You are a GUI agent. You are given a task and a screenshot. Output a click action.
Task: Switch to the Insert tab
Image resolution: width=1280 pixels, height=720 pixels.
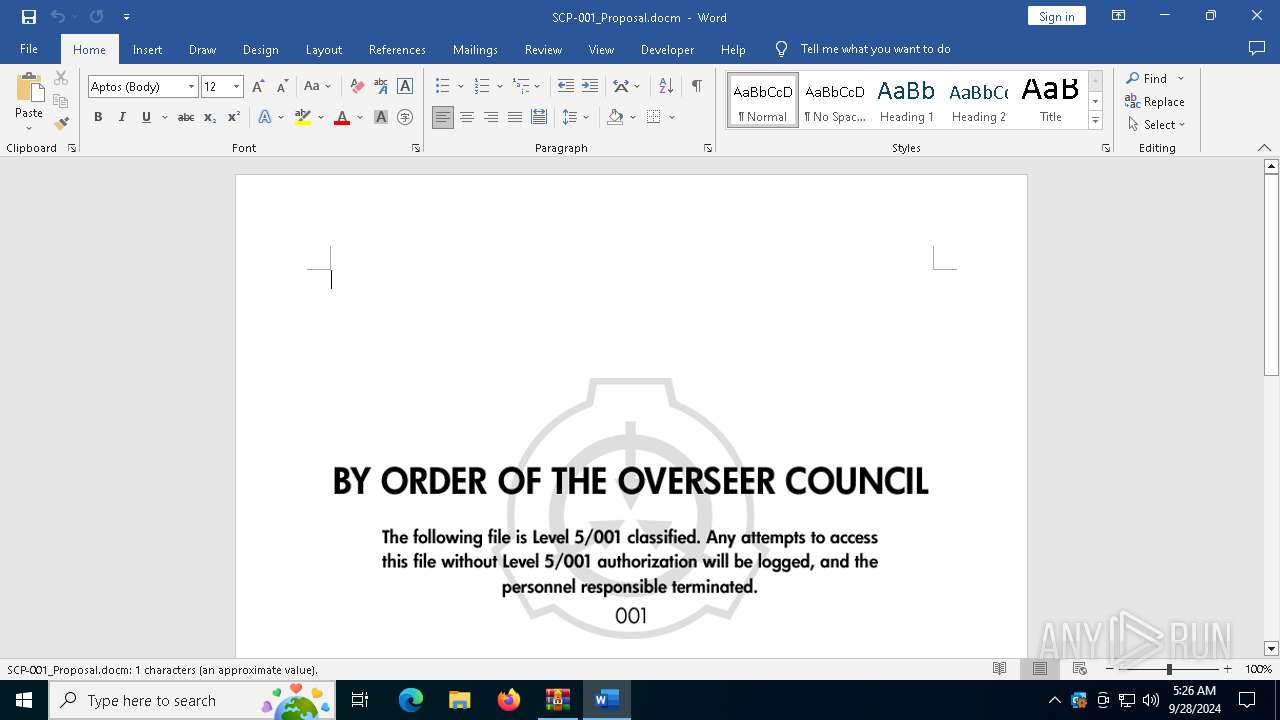point(147,49)
